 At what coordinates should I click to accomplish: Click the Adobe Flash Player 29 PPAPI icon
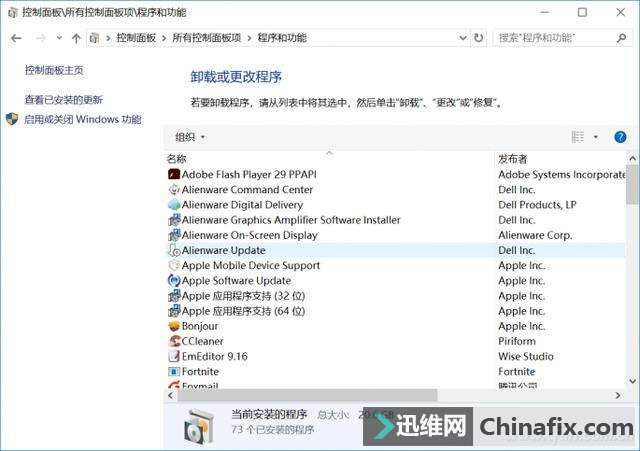[174, 174]
